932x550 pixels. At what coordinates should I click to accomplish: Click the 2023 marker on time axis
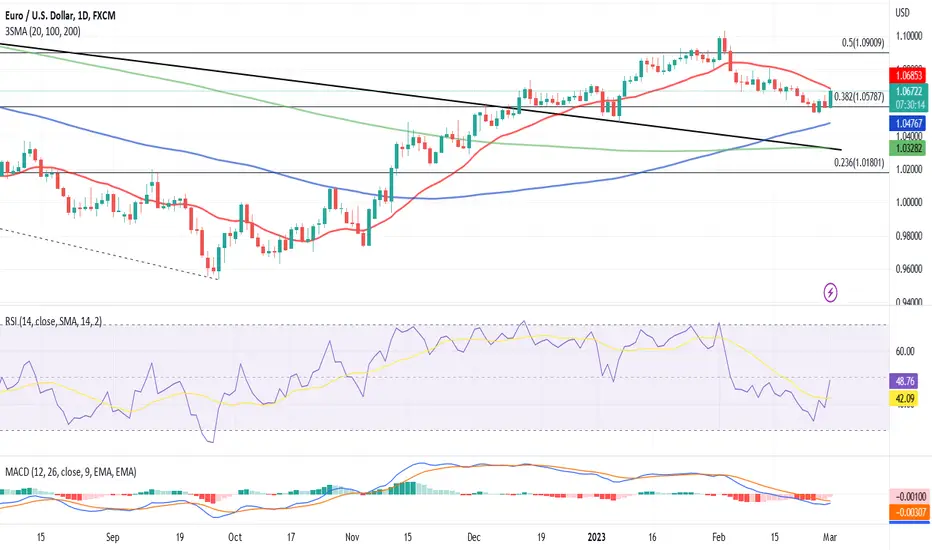tap(596, 537)
